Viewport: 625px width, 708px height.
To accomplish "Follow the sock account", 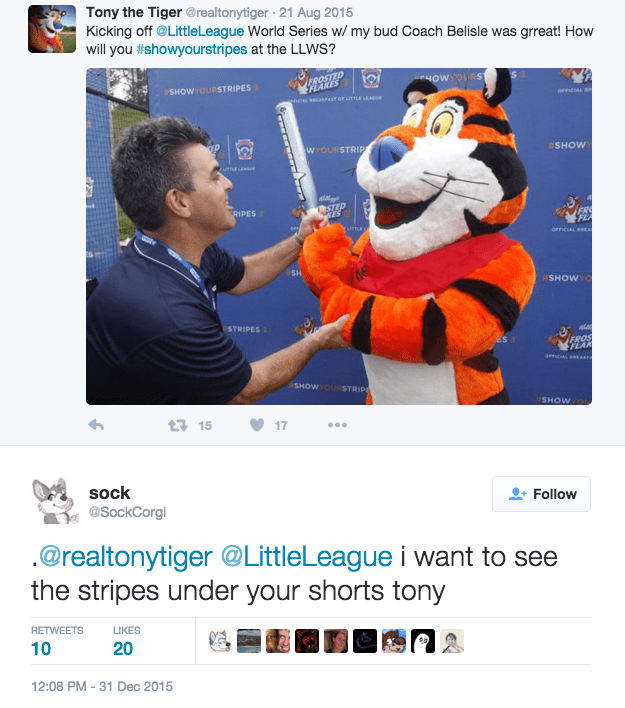I will coord(541,494).
